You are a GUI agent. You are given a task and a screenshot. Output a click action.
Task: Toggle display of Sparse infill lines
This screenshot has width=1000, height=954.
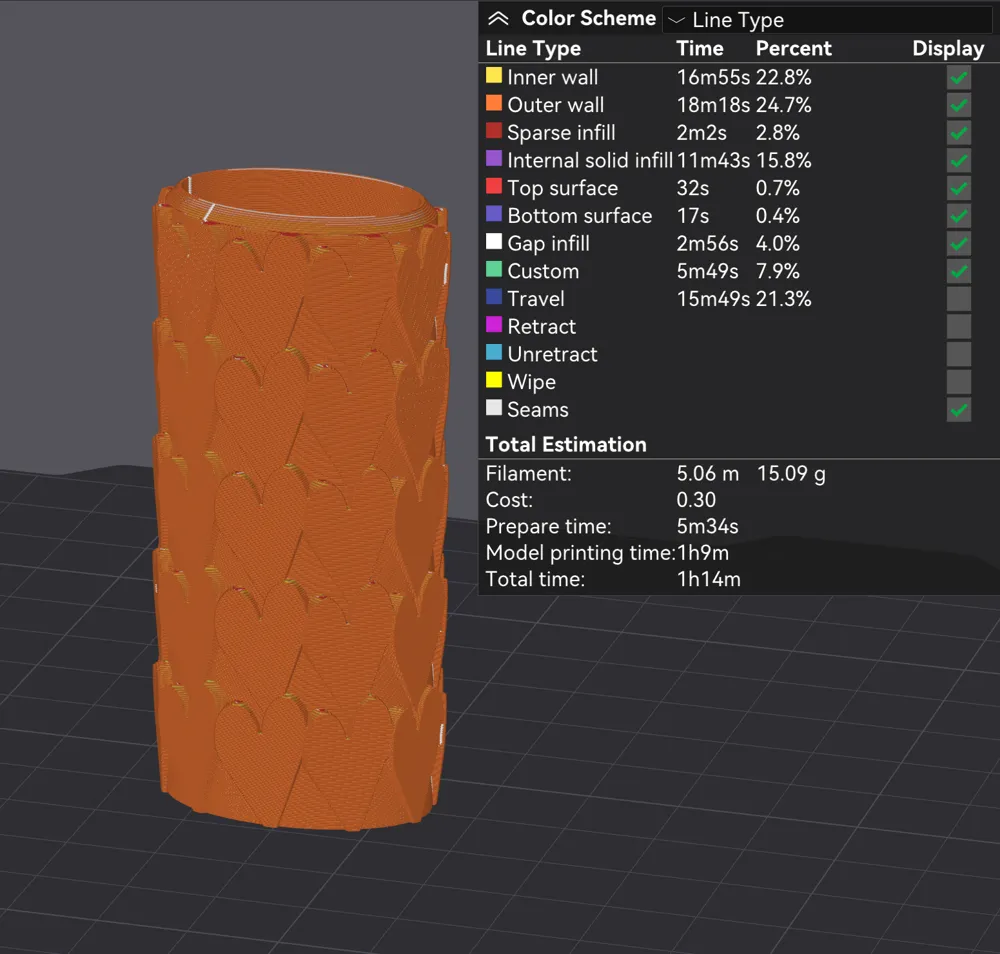coord(959,133)
